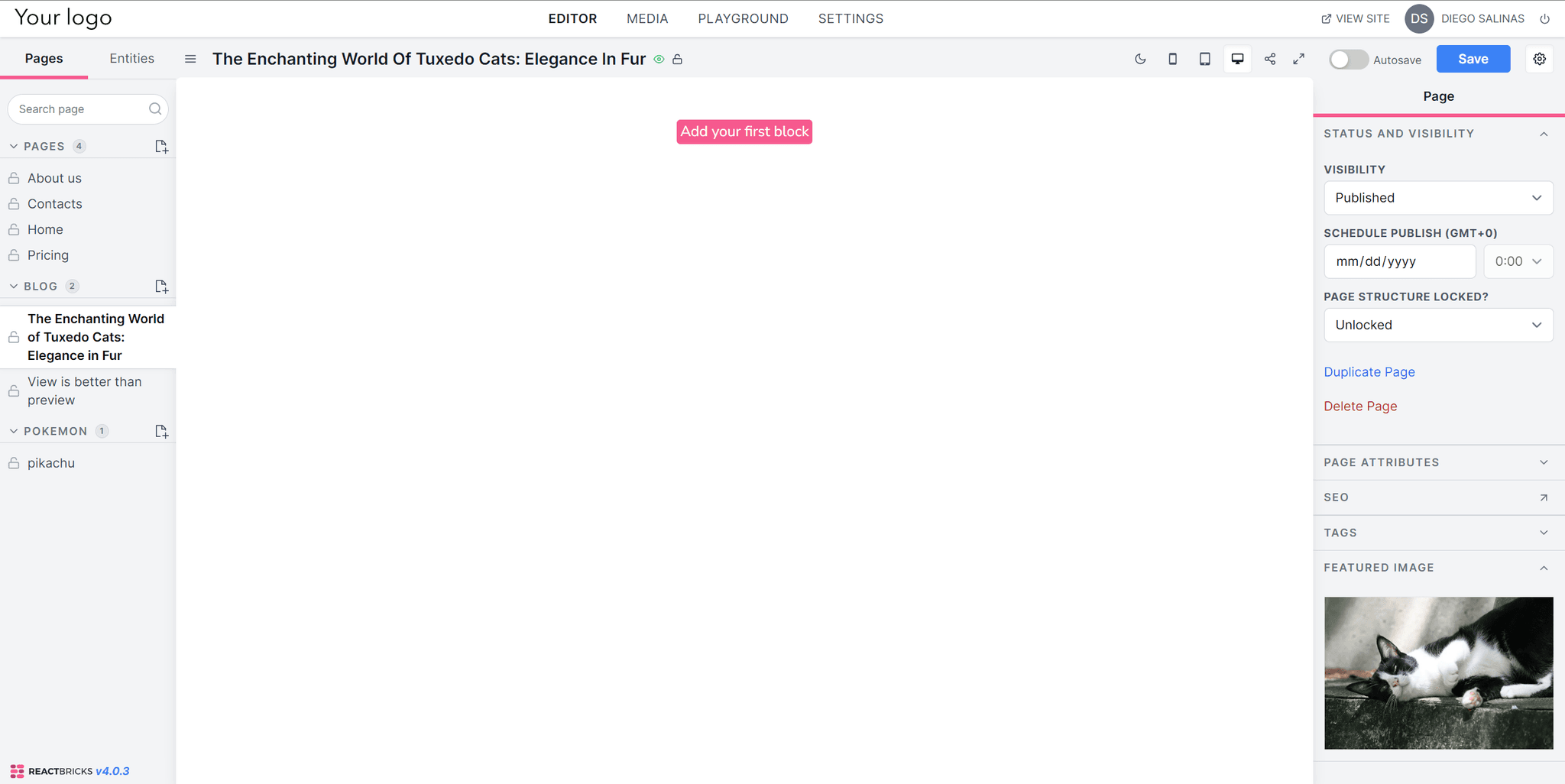Open settings gear next to Save

point(1540,59)
